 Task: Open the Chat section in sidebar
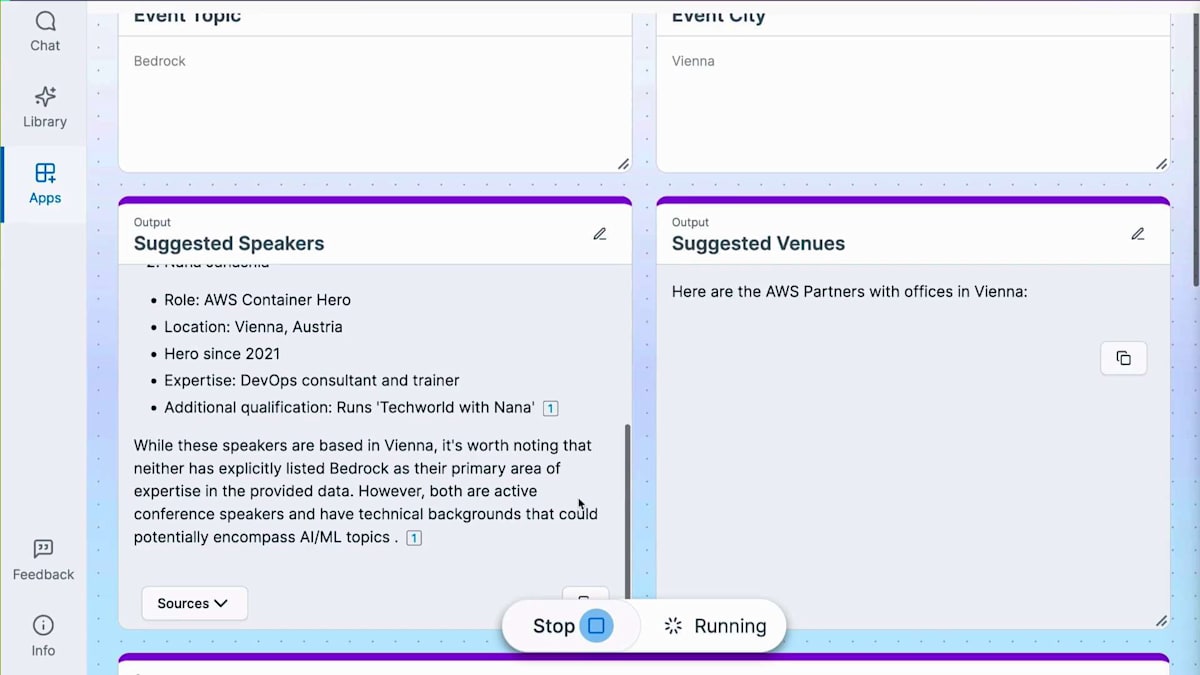tap(45, 31)
